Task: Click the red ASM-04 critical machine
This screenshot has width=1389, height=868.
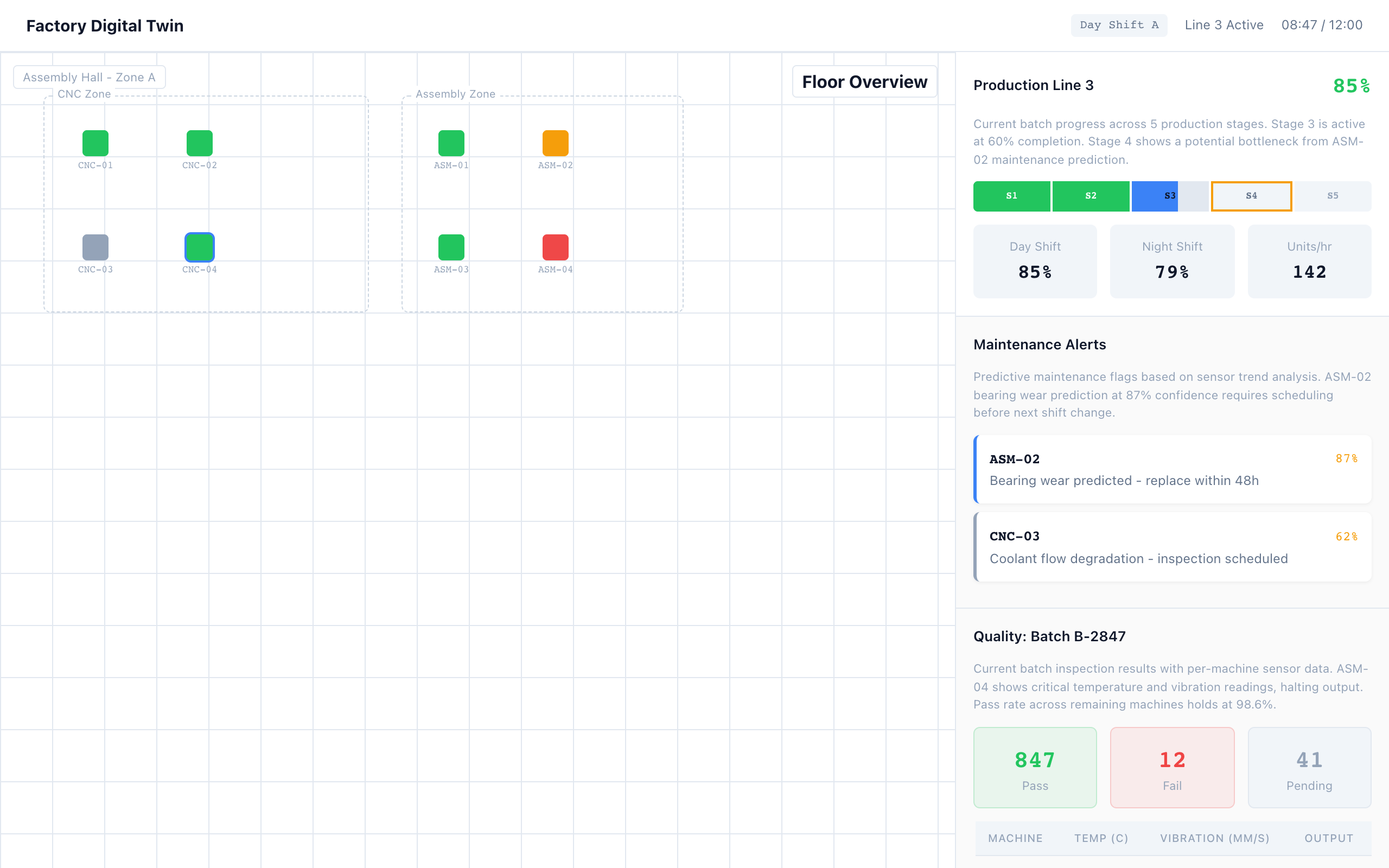Action: point(555,247)
